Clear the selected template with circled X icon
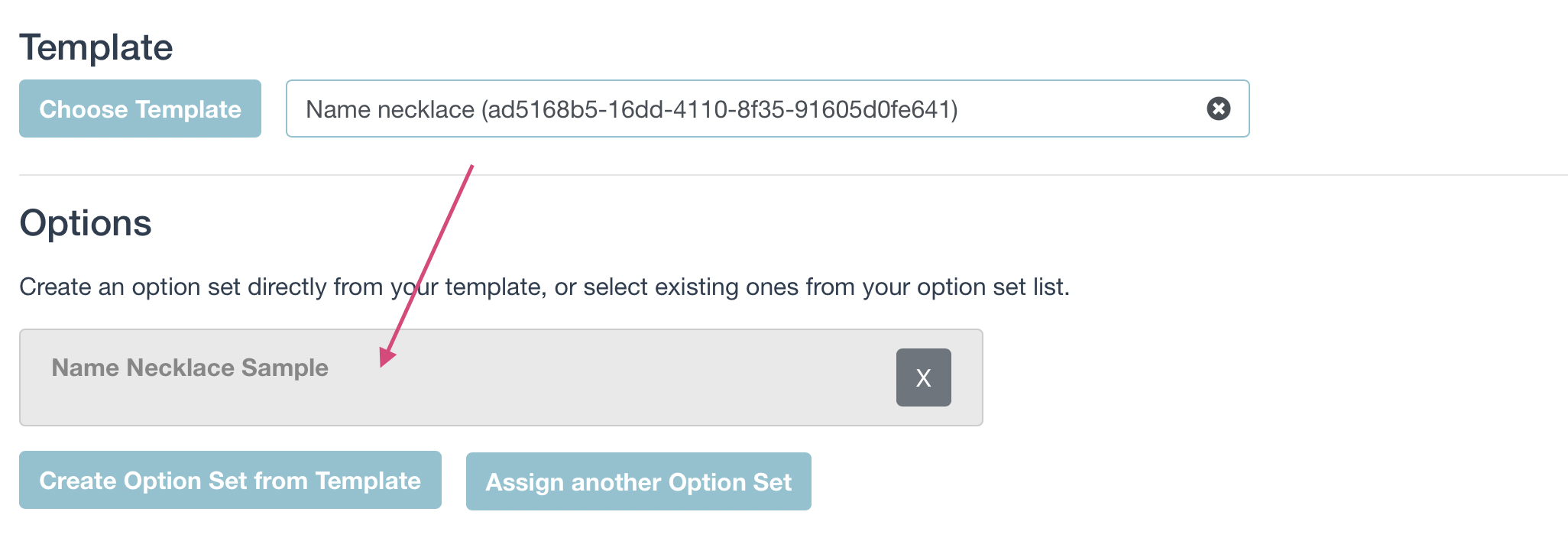Screen dimensions: 1568x541 (x=1218, y=109)
